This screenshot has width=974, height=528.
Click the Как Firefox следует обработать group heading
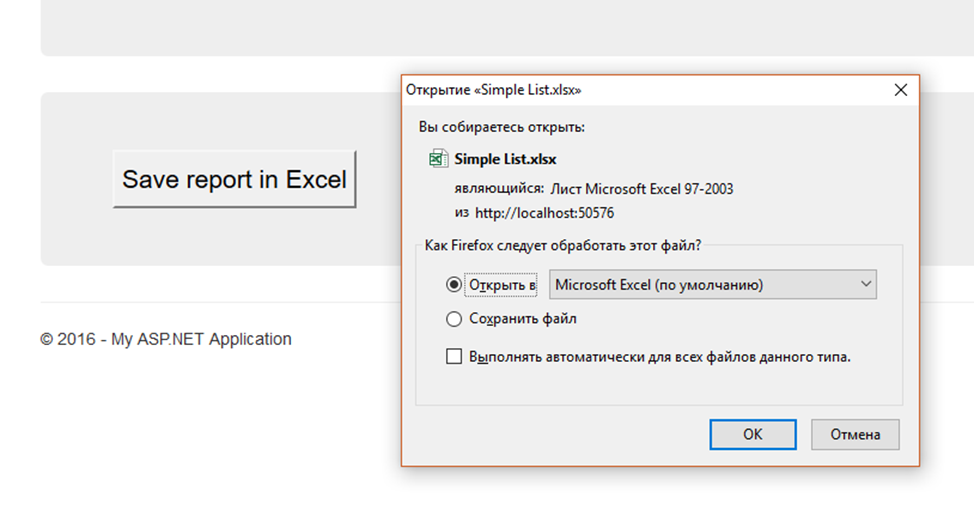563,245
